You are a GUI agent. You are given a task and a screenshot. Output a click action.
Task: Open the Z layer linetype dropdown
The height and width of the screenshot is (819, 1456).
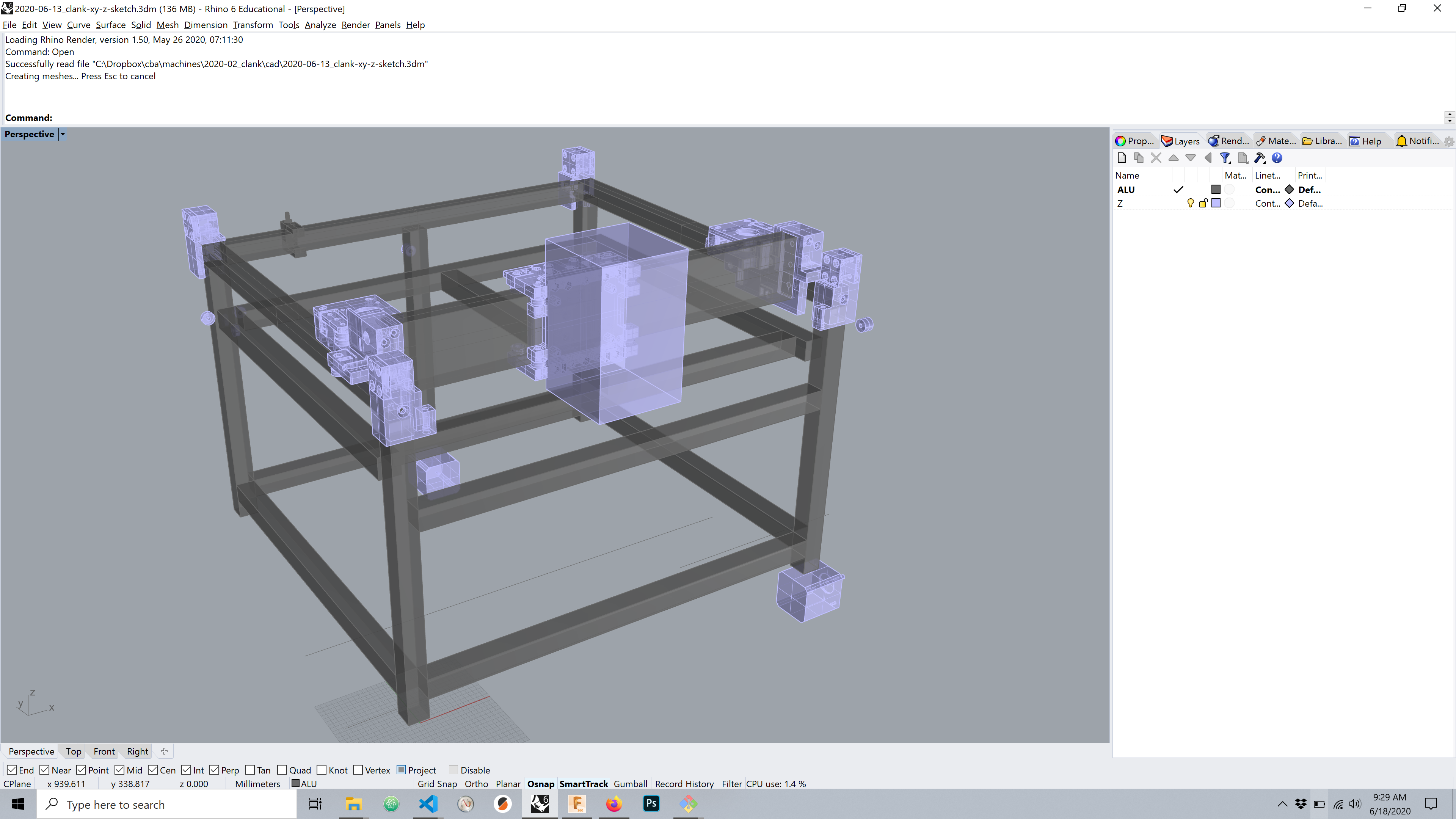point(1267,204)
